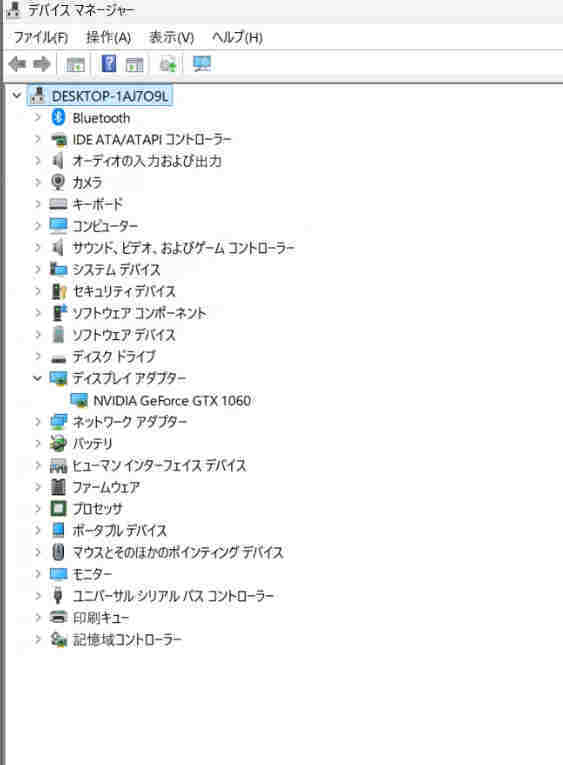This screenshot has height=765, width=563.
Task: Select the キーボード tree item
Action: point(97,204)
